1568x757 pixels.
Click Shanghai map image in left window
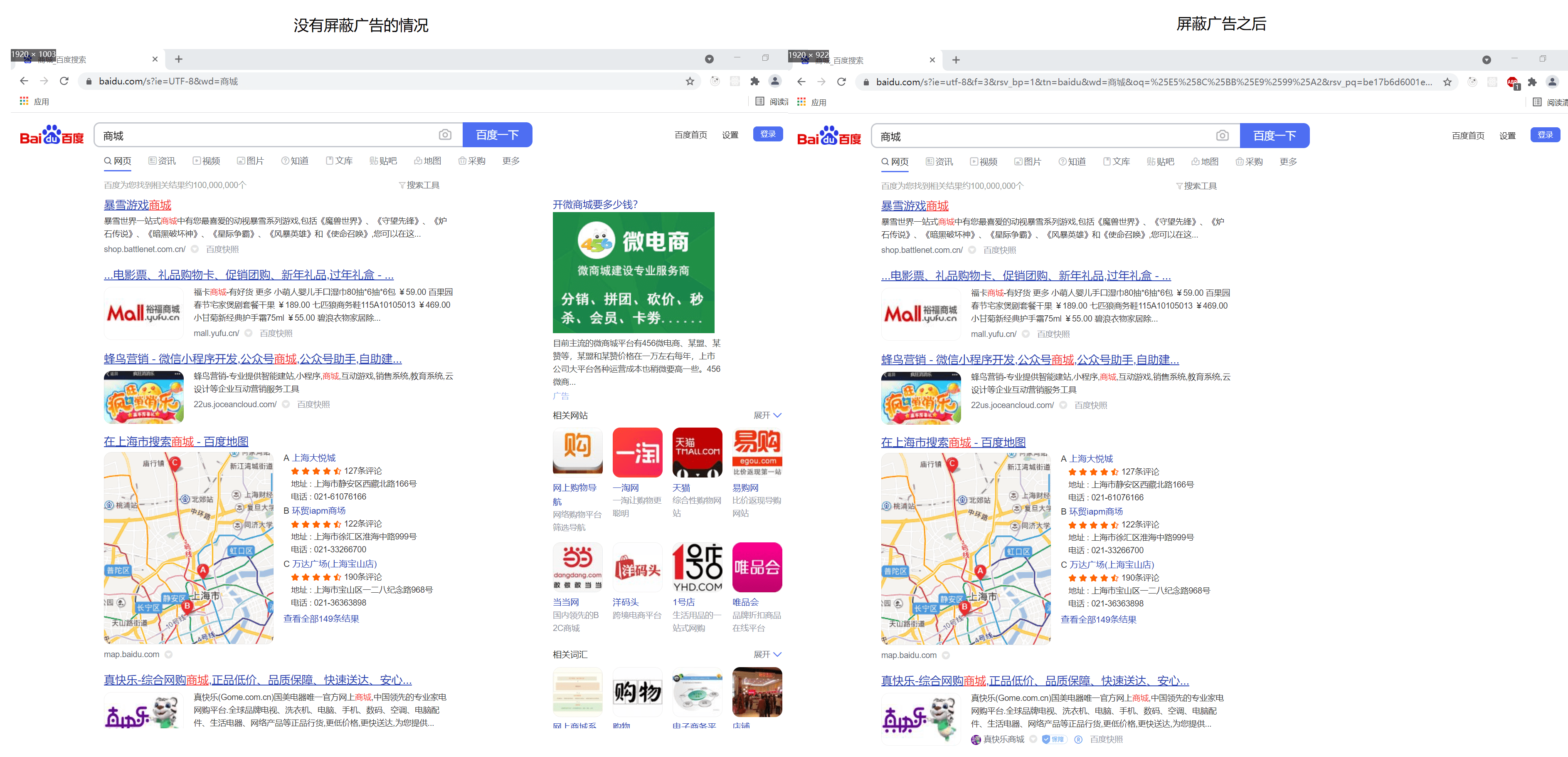click(x=189, y=547)
